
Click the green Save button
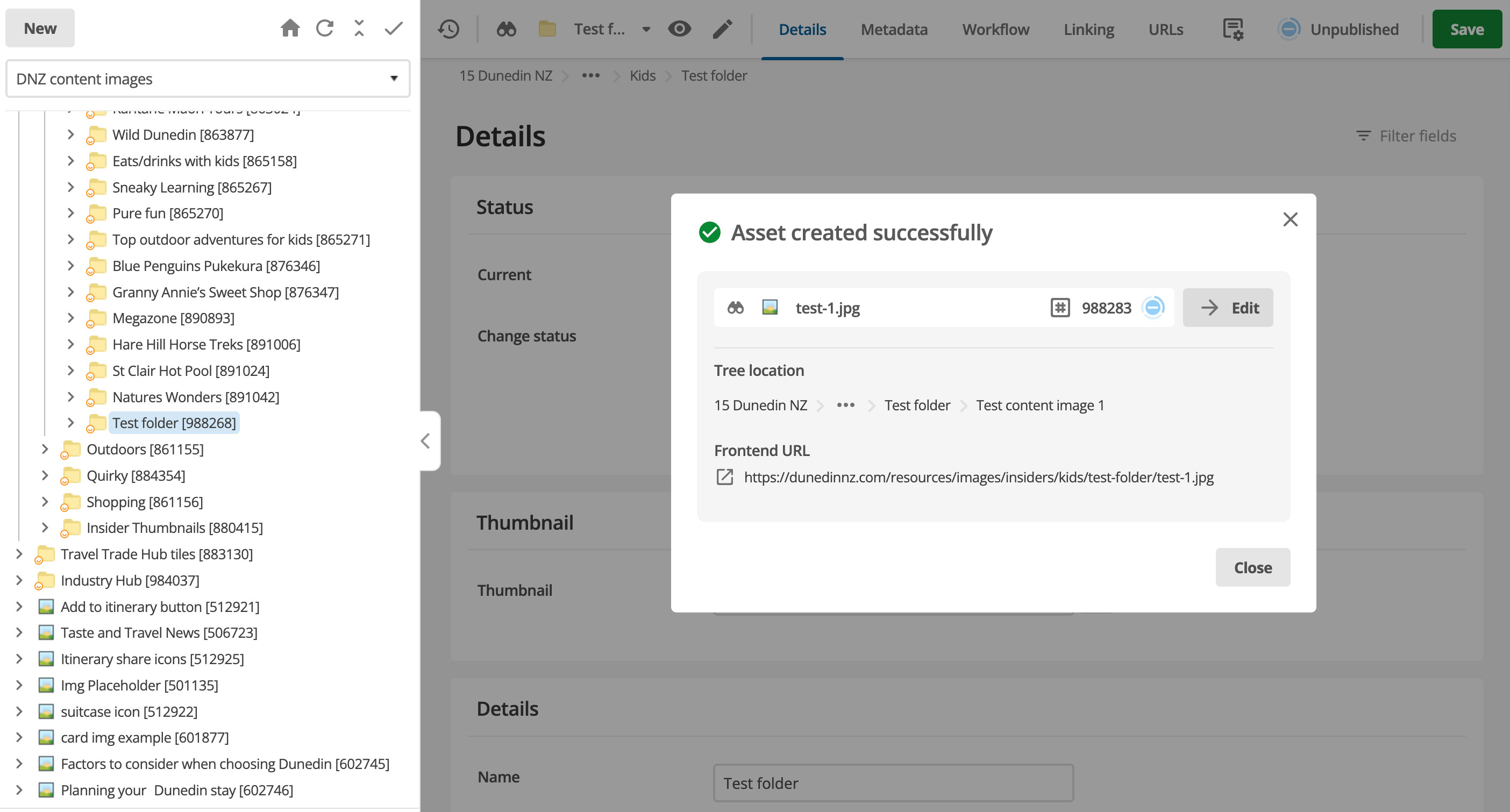(1466, 30)
